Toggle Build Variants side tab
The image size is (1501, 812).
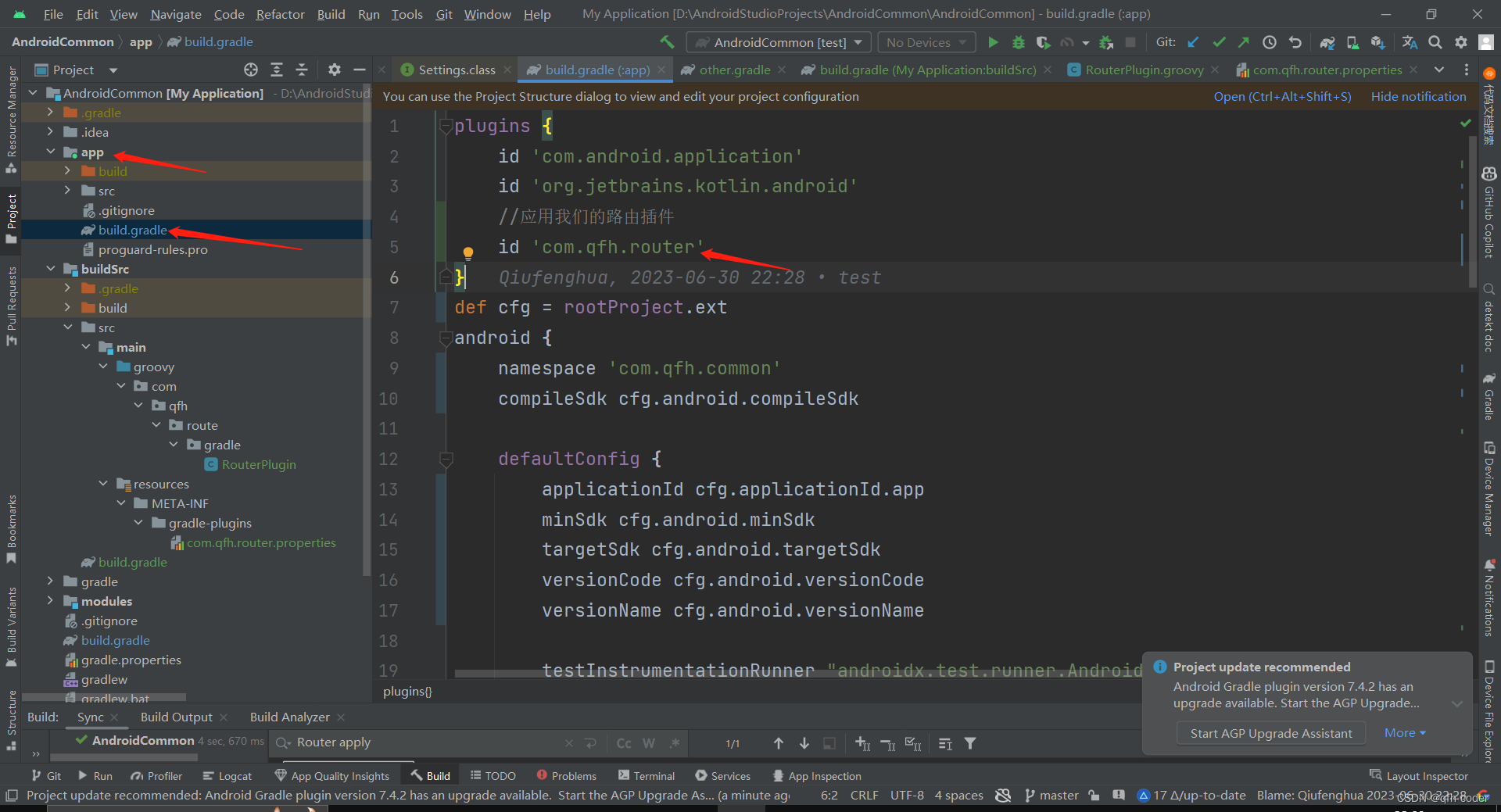tap(11, 627)
